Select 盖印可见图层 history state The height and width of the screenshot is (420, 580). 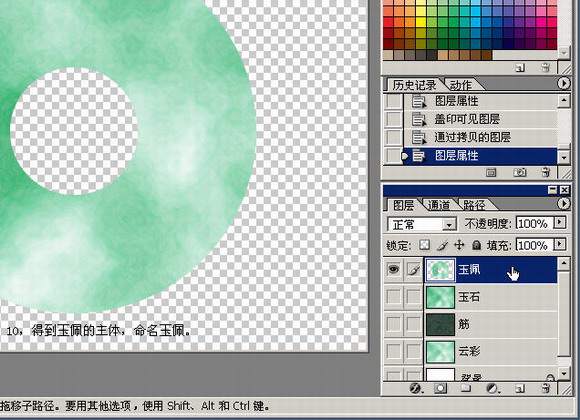(480, 119)
